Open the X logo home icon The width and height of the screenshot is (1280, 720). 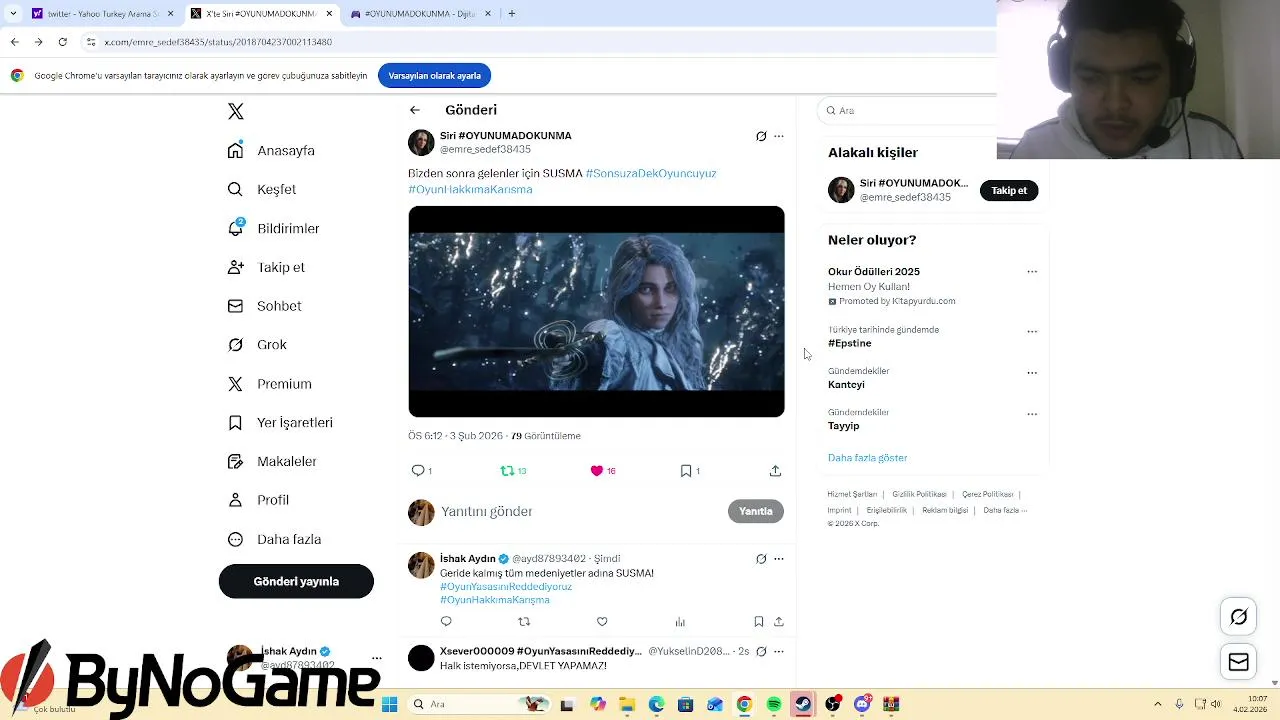point(235,111)
